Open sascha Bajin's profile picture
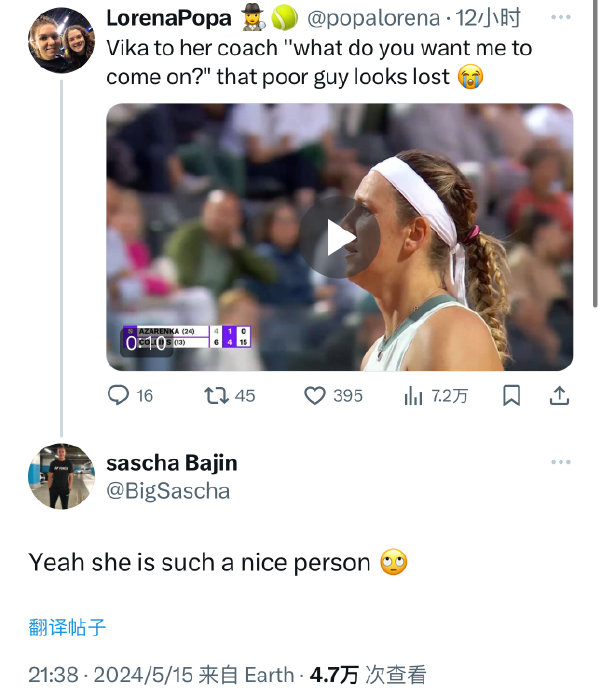This screenshot has width=601, height=690. (x=61, y=476)
